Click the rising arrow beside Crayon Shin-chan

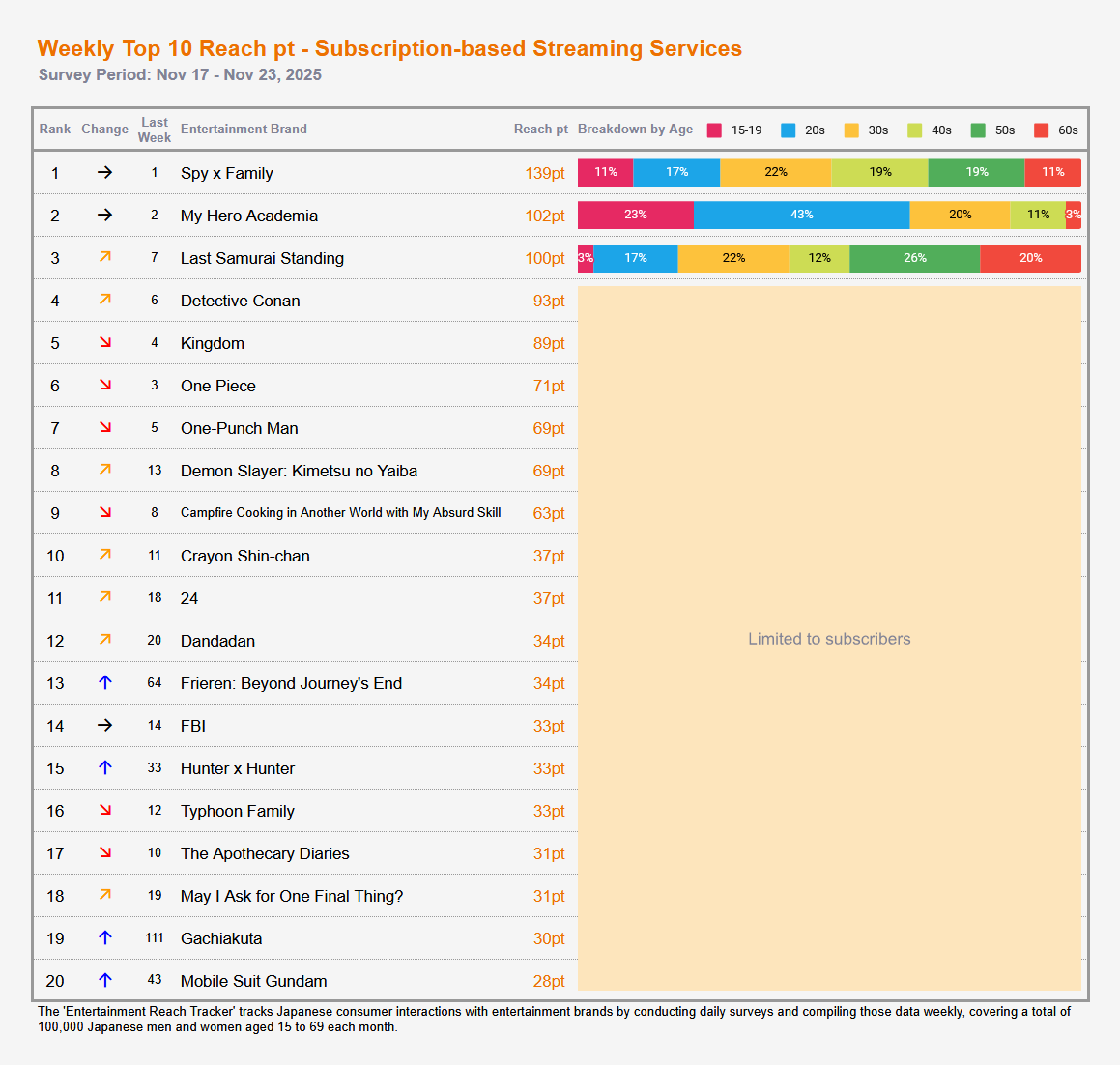(x=105, y=555)
